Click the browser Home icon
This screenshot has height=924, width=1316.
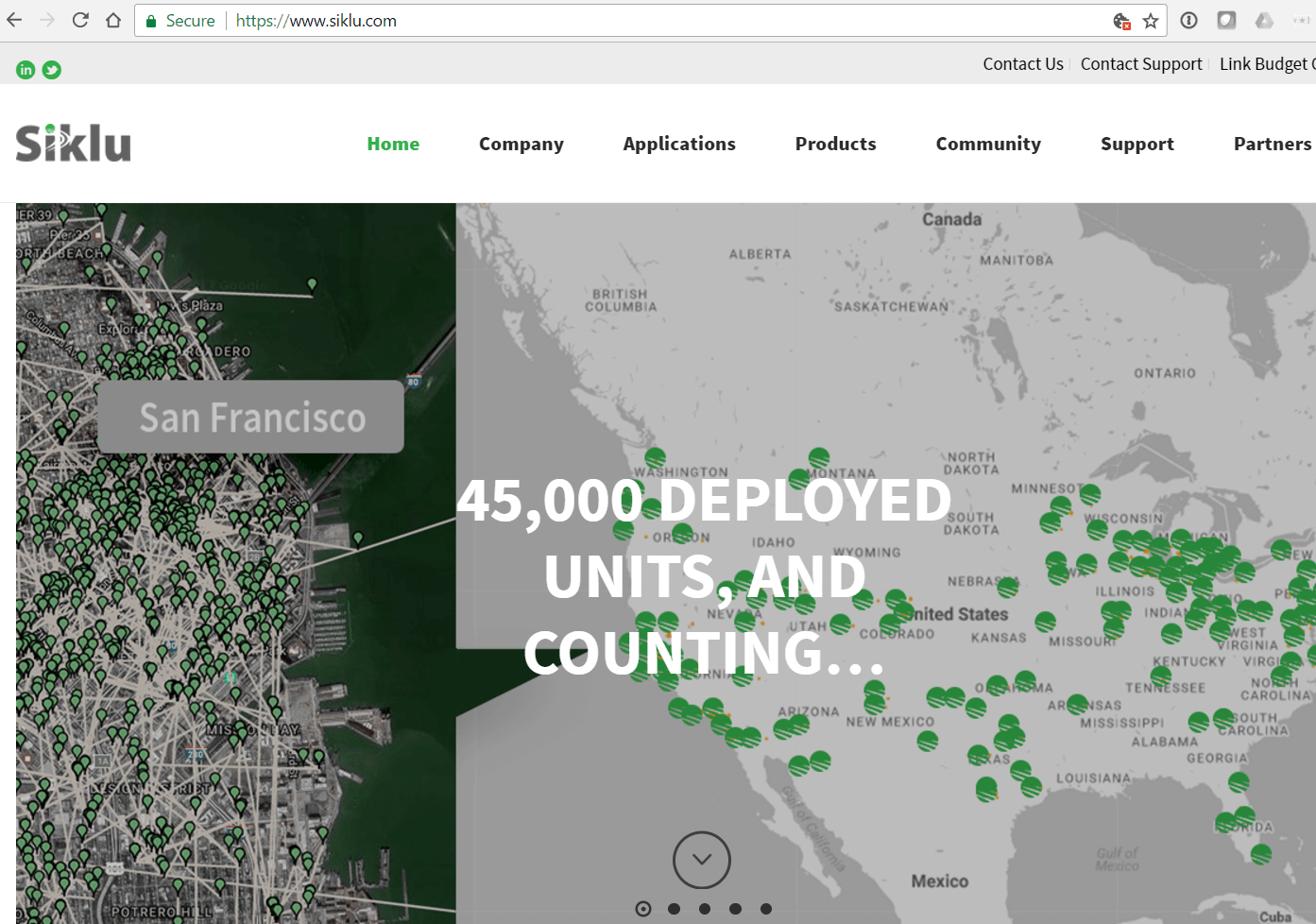(113, 19)
